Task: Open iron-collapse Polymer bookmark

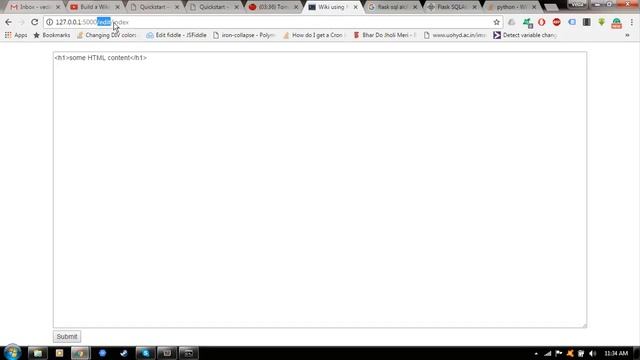Action: click(244, 36)
